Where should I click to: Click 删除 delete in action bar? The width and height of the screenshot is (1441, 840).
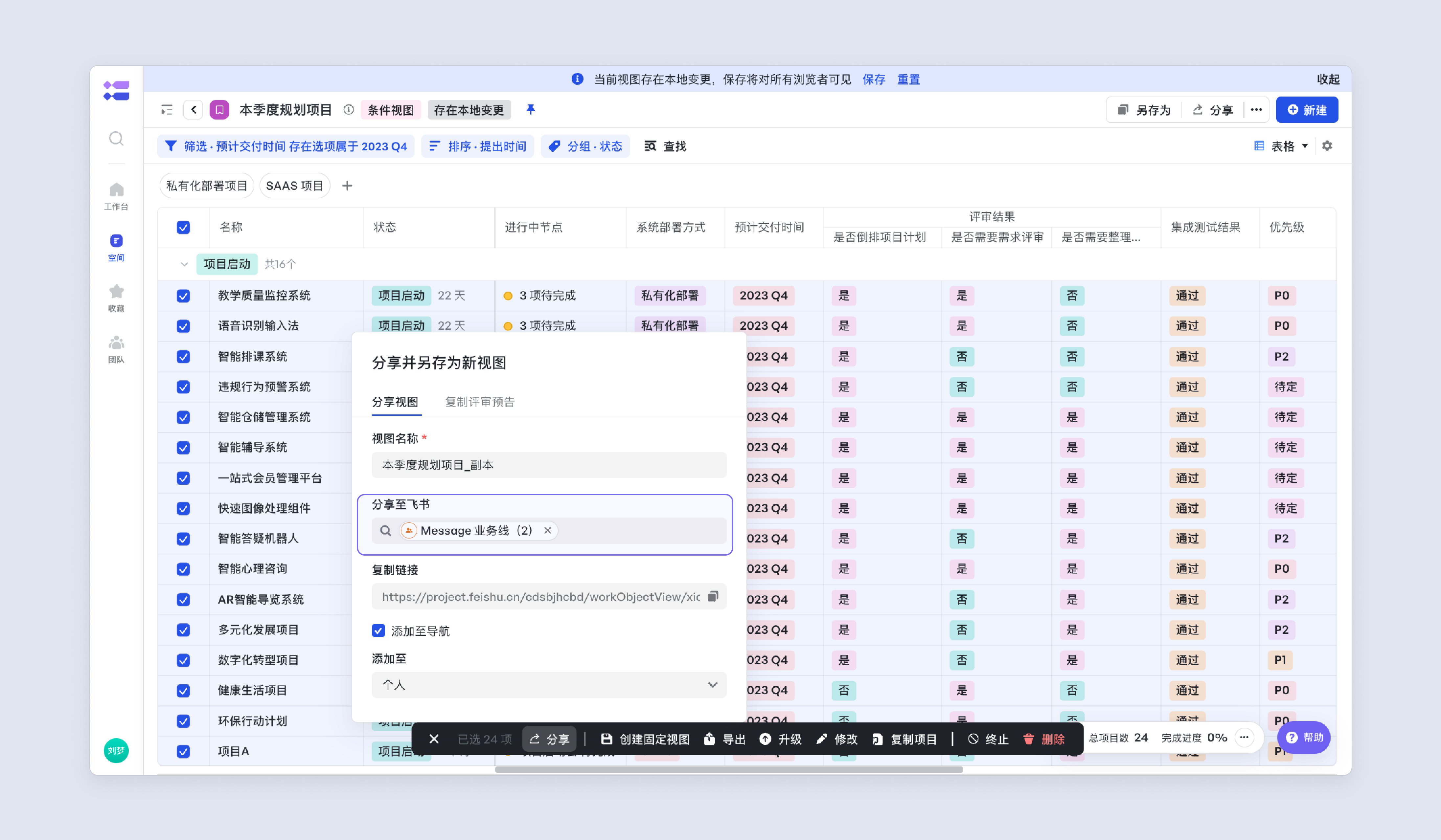1043,739
